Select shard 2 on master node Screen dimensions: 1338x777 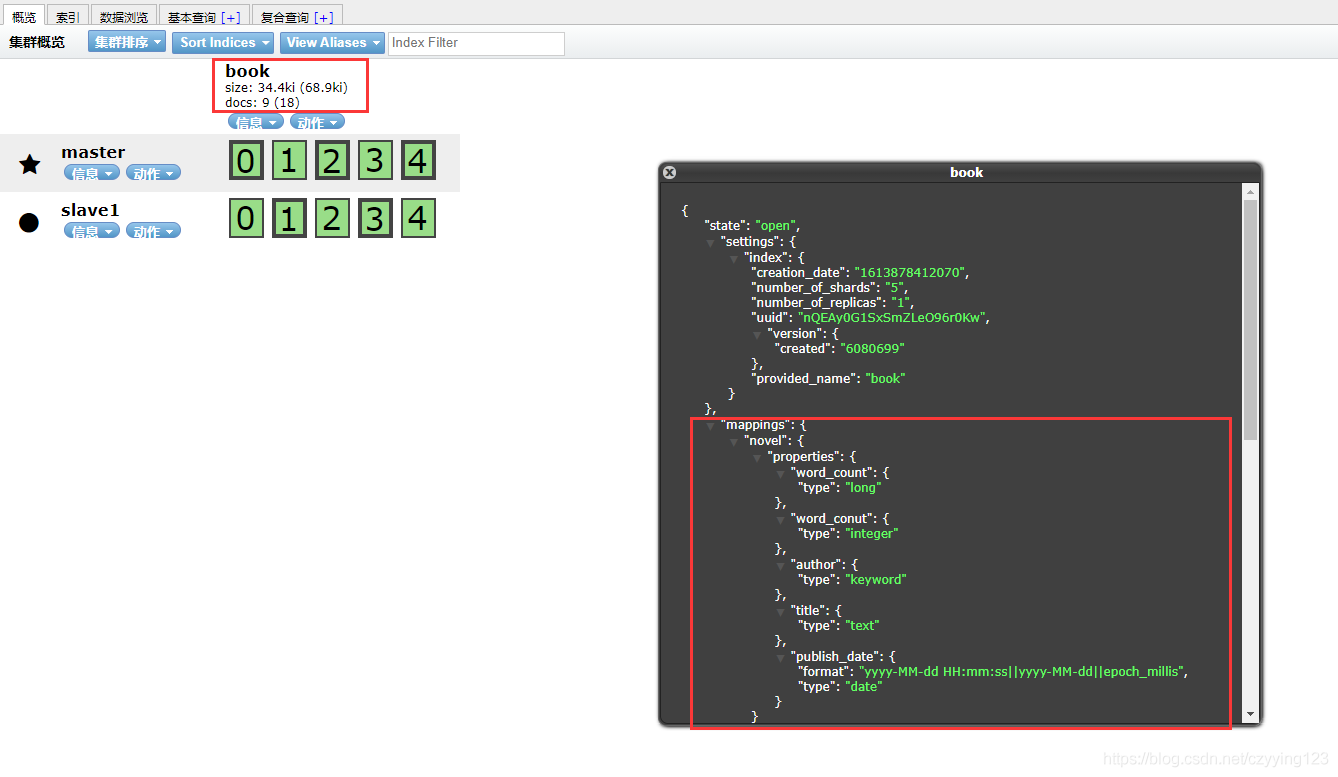click(332, 160)
